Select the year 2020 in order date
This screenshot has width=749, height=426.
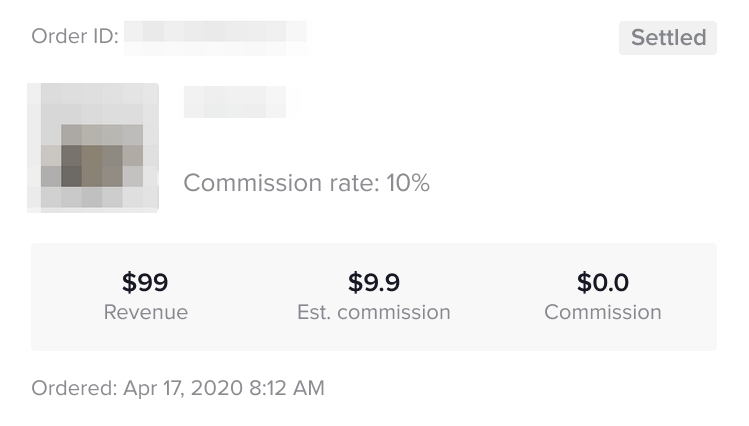click(216, 388)
